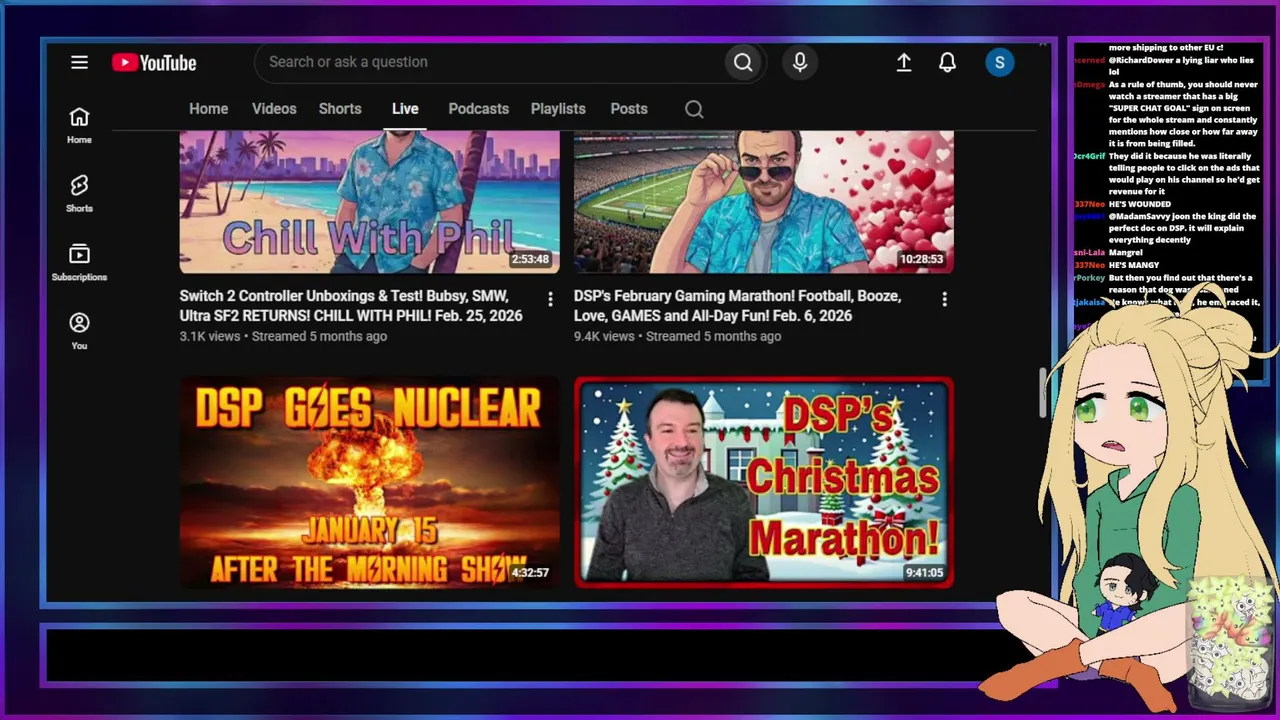Click the search magnifier button
1280x720 pixels.
743,62
